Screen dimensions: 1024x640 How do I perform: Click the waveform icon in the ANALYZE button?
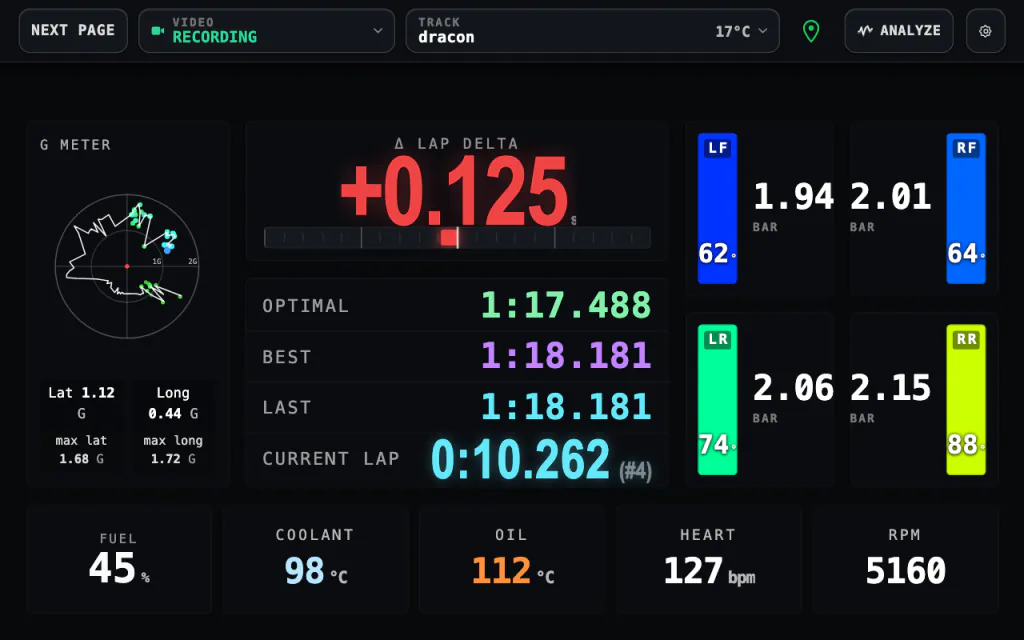[865, 31]
